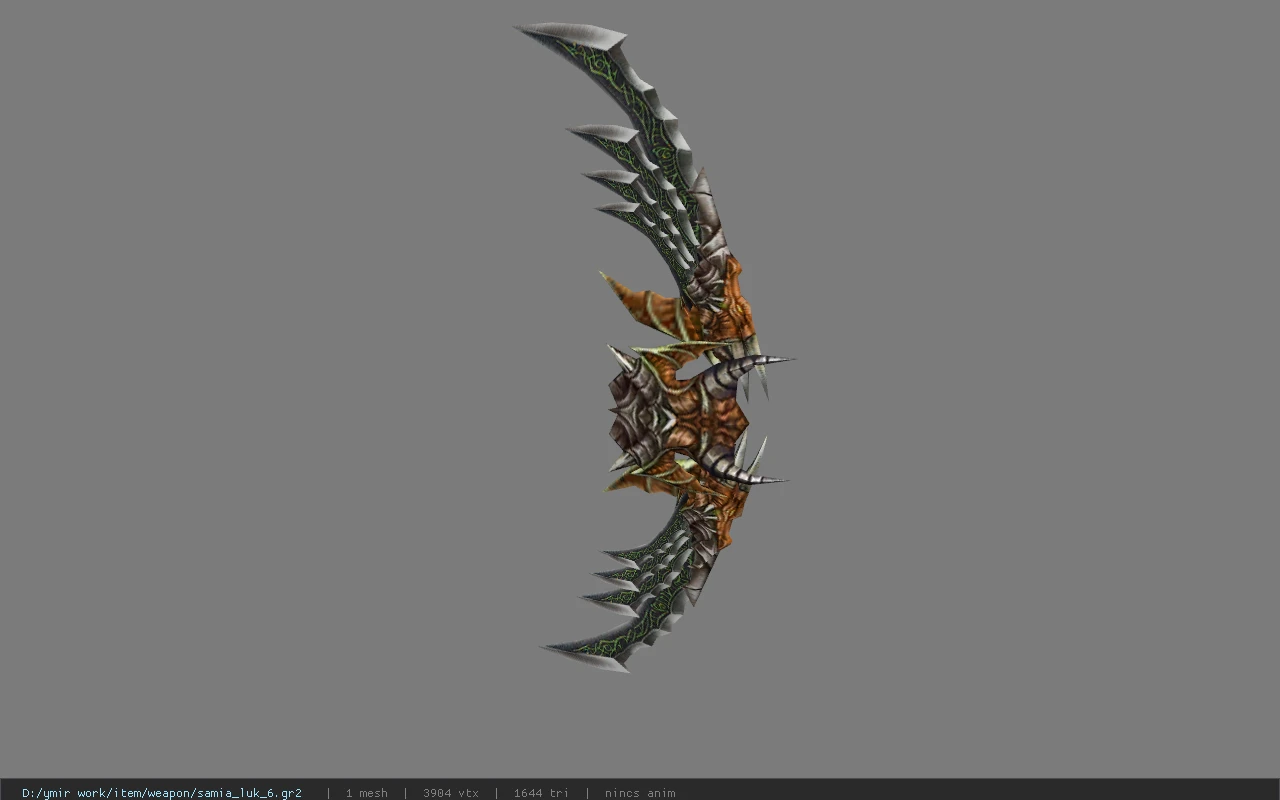Click the '3904 vtx' vertex count
The width and height of the screenshot is (1280, 800).
pyautogui.click(x=451, y=793)
